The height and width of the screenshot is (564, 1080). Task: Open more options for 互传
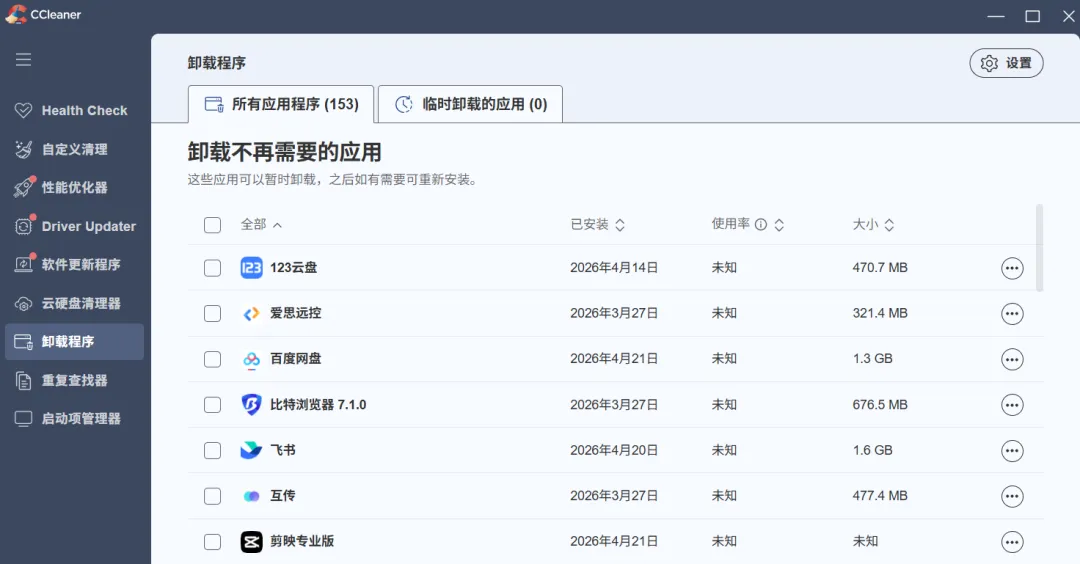1012,496
